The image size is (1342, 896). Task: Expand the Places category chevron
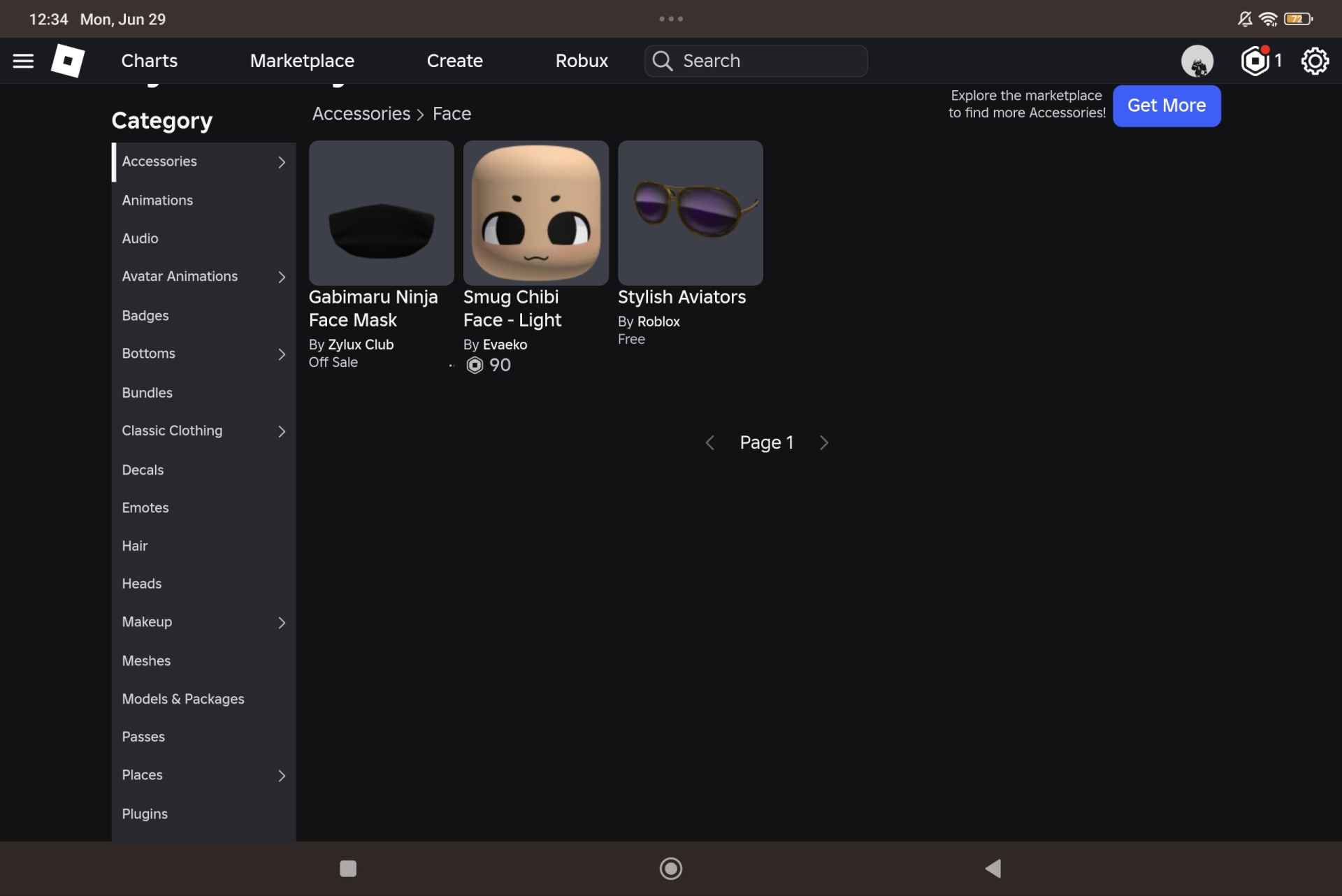pyautogui.click(x=282, y=776)
